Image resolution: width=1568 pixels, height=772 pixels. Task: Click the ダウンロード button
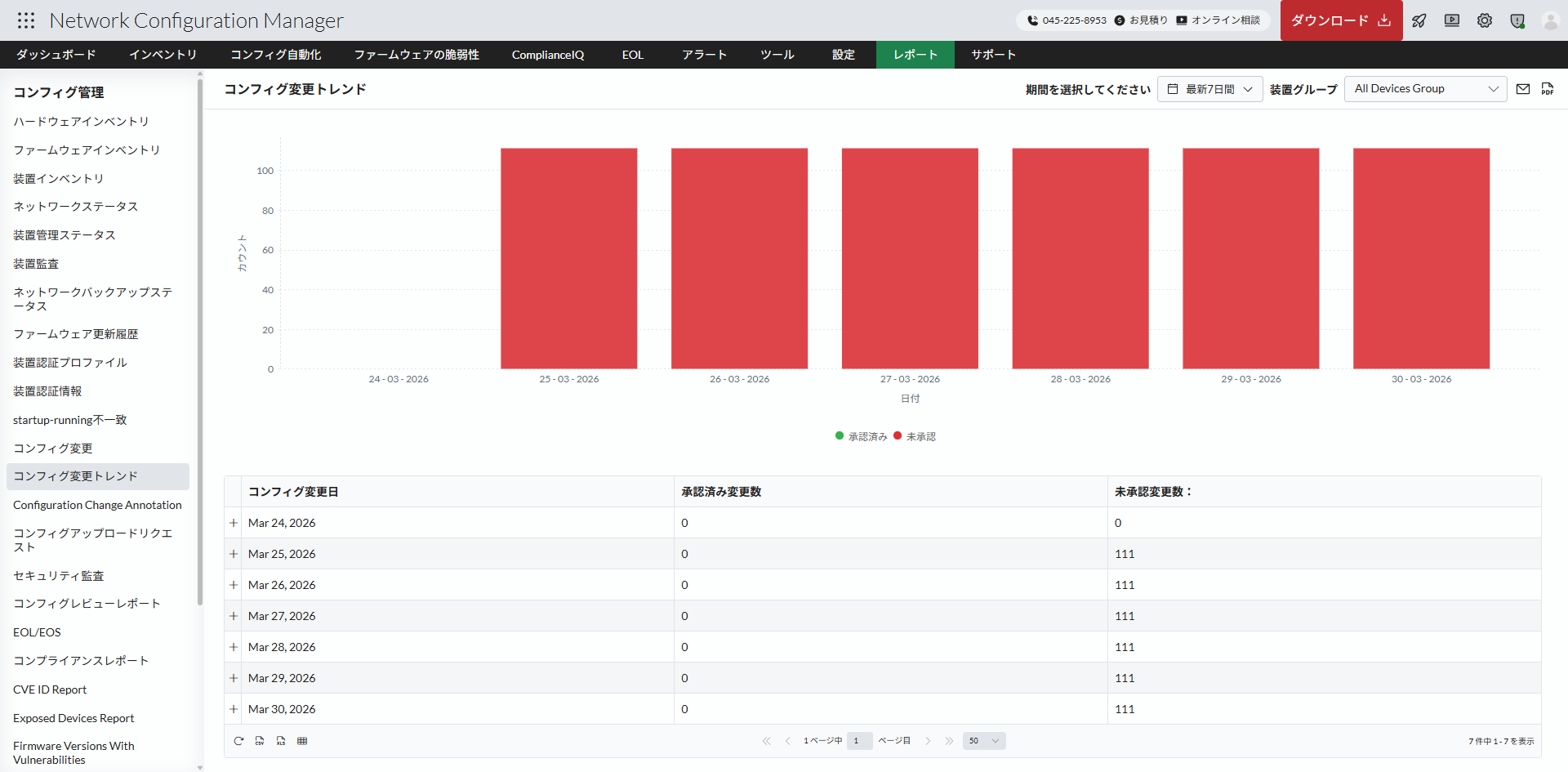(1340, 20)
